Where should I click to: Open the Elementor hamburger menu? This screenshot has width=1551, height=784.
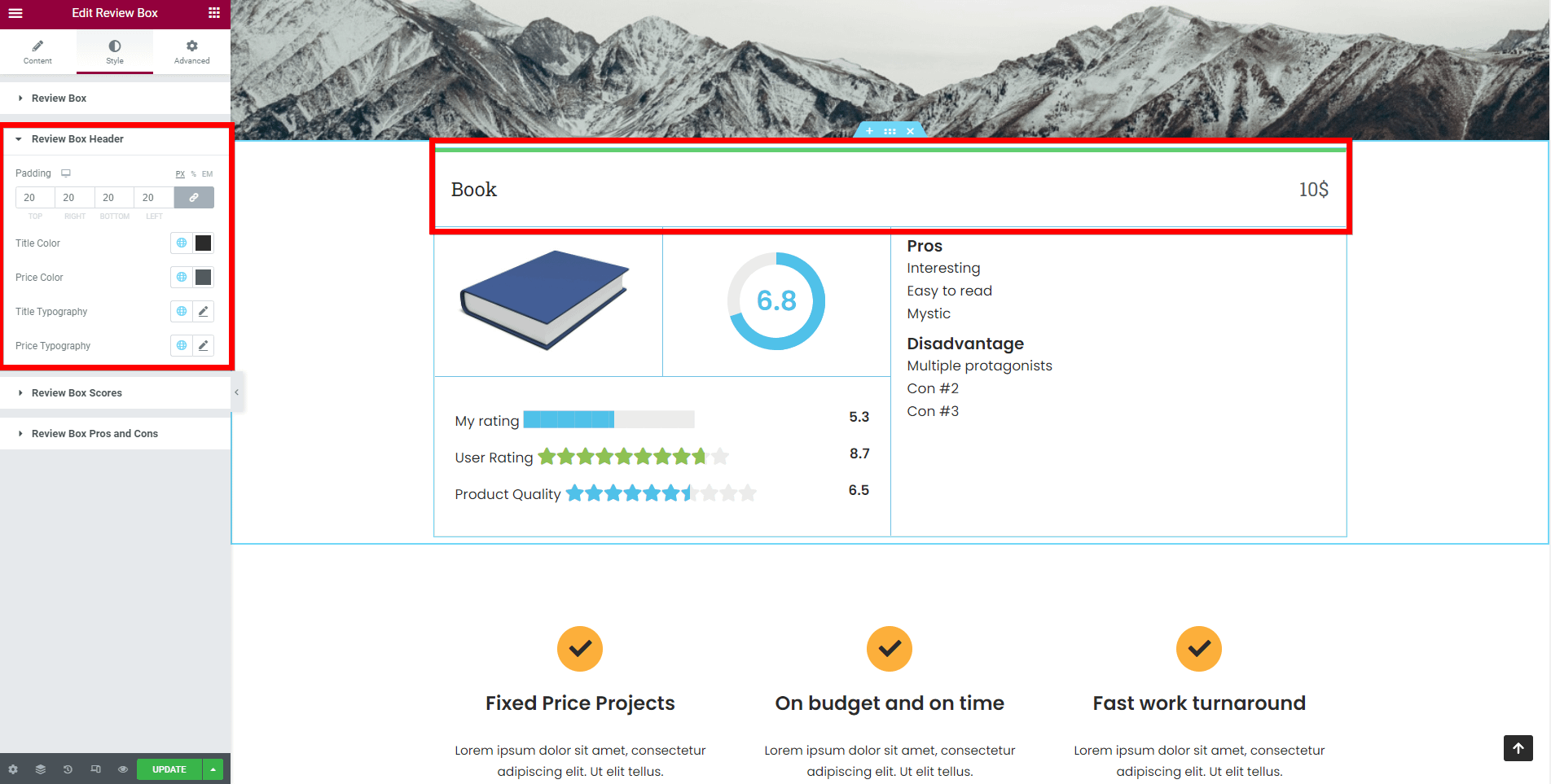pos(15,13)
